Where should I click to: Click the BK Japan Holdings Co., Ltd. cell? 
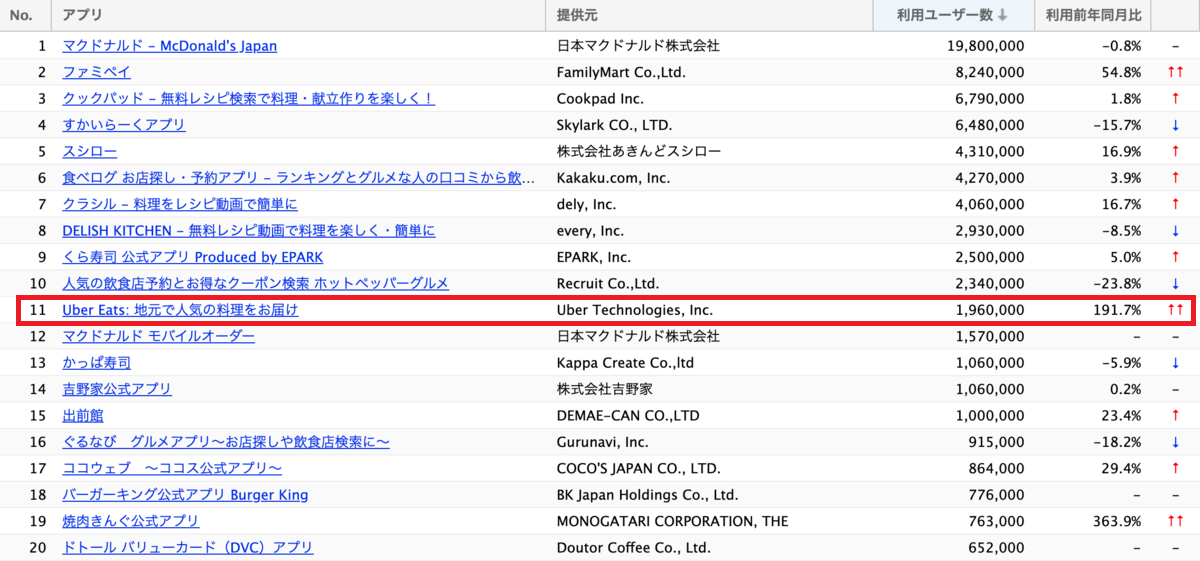(x=647, y=495)
